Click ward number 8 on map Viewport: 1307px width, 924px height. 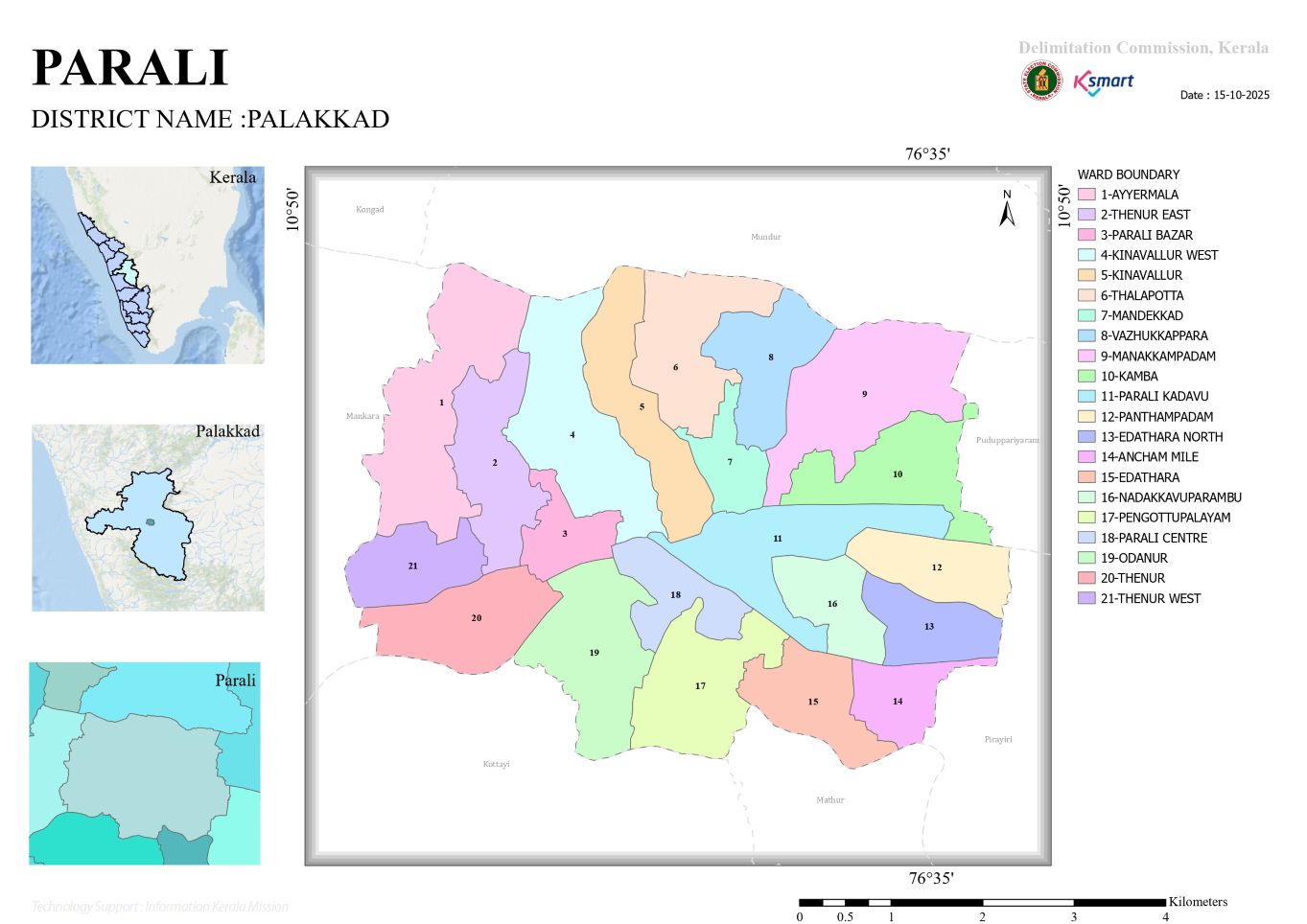click(771, 358)
